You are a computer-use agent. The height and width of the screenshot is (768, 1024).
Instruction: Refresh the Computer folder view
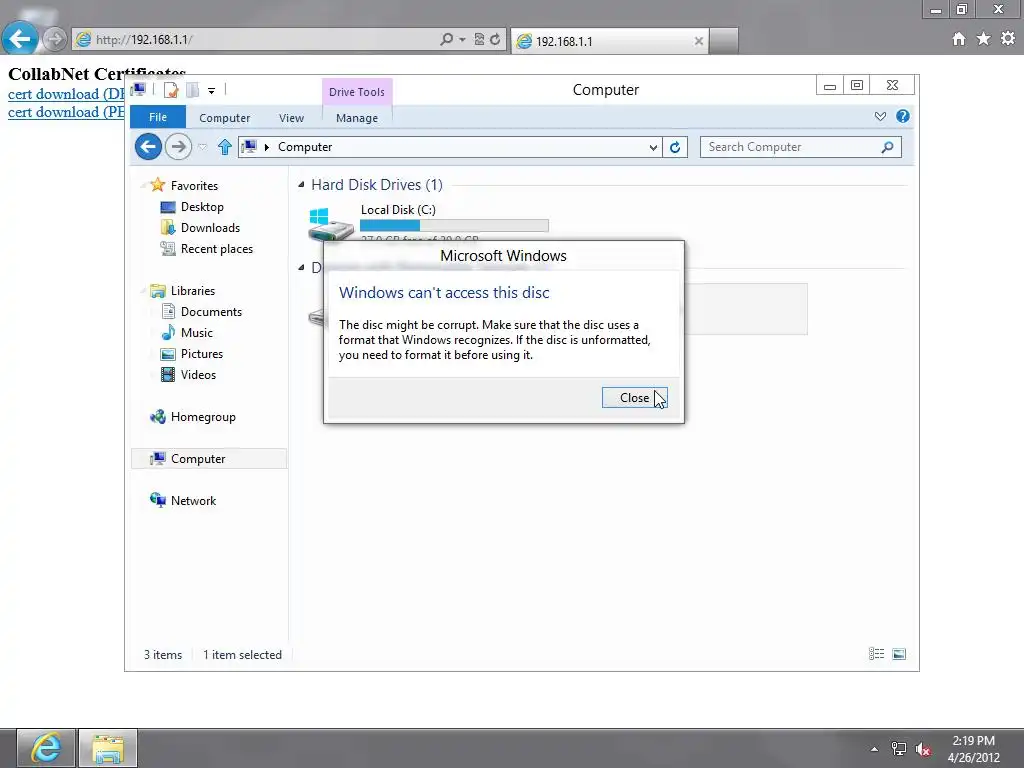click(x=675, y=147)
